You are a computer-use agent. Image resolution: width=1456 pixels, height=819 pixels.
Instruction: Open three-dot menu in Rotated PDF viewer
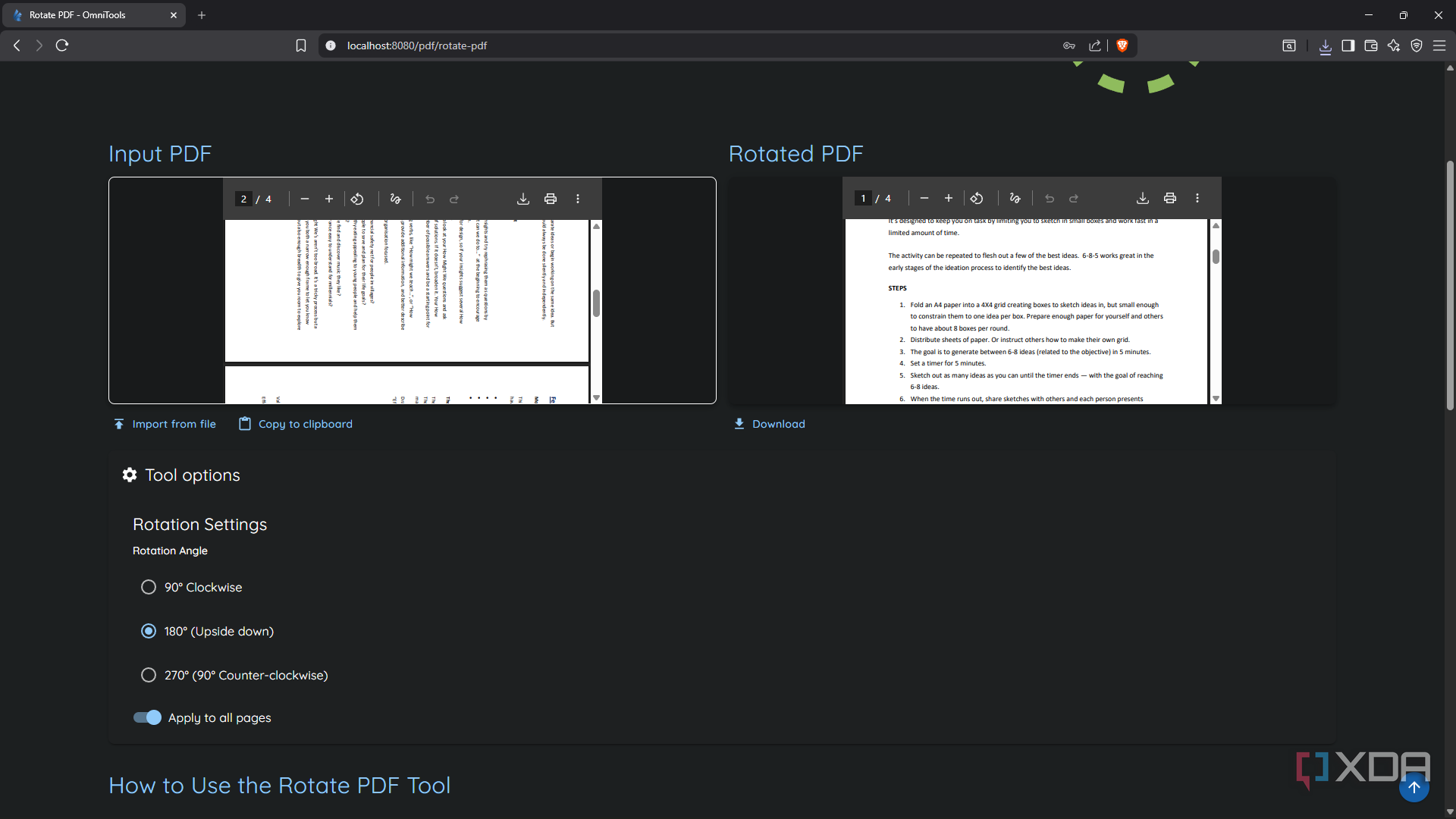(1197, 199)
